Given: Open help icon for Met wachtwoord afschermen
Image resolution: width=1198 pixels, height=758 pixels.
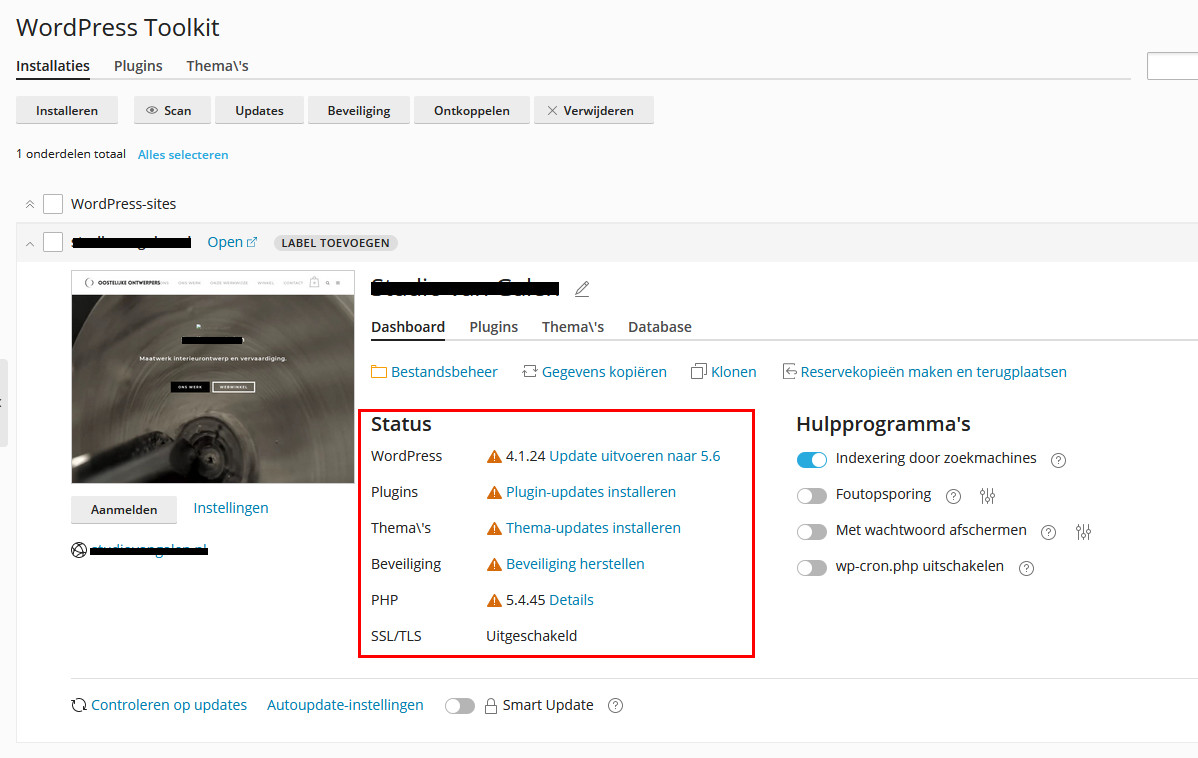Looking at the screenshot, I should [1049, 532].
